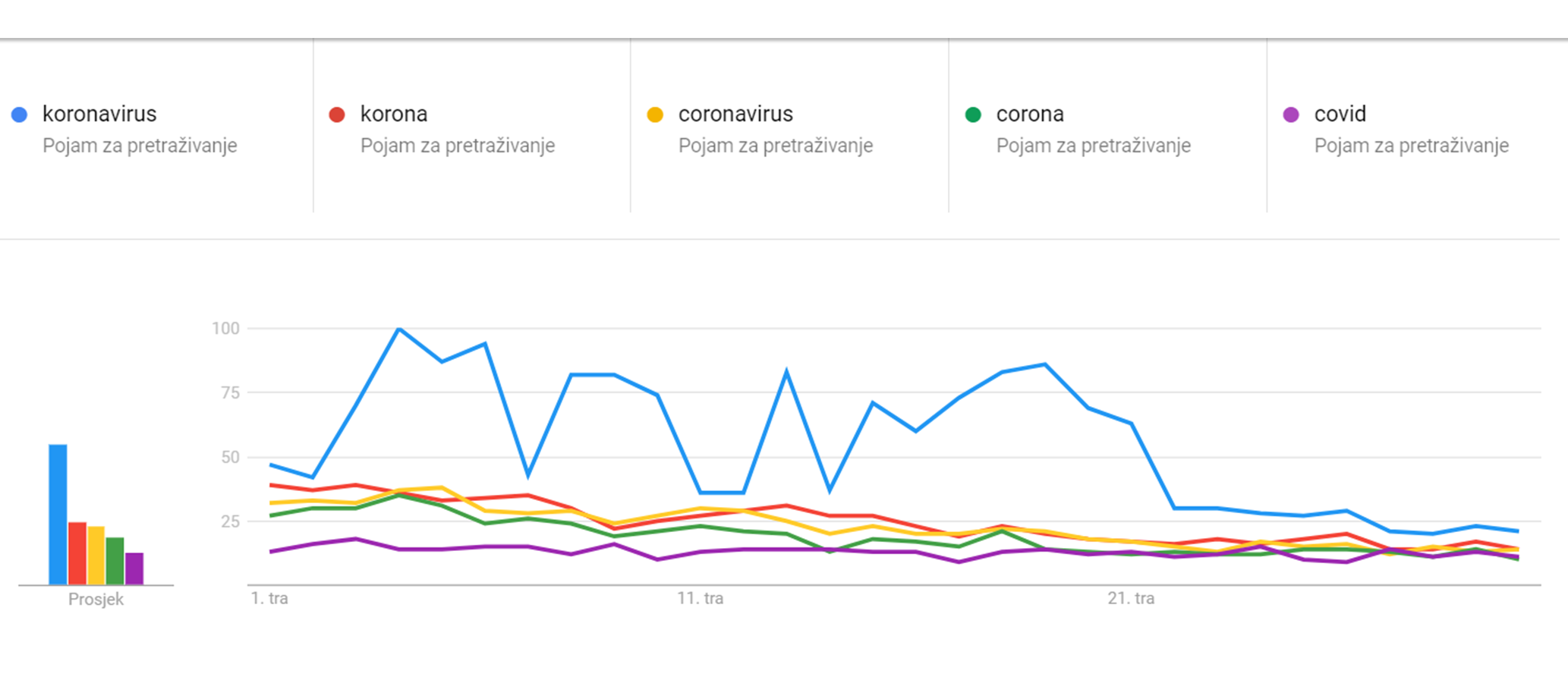Viewport: 1568px width, 674px height.
Task: Click the 11. tra date label
Action: pos(701,598)
